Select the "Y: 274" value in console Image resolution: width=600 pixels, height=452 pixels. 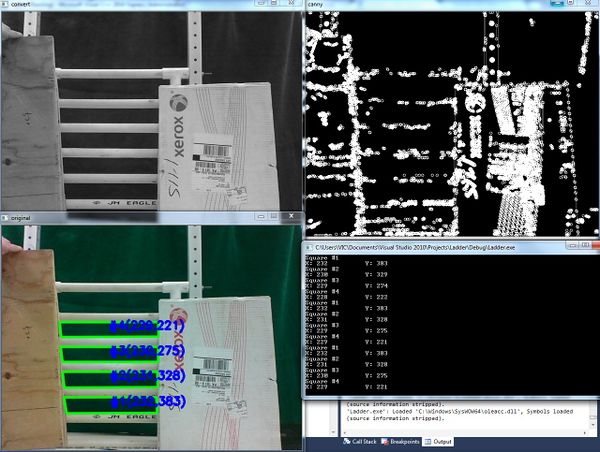pos(376,286)
